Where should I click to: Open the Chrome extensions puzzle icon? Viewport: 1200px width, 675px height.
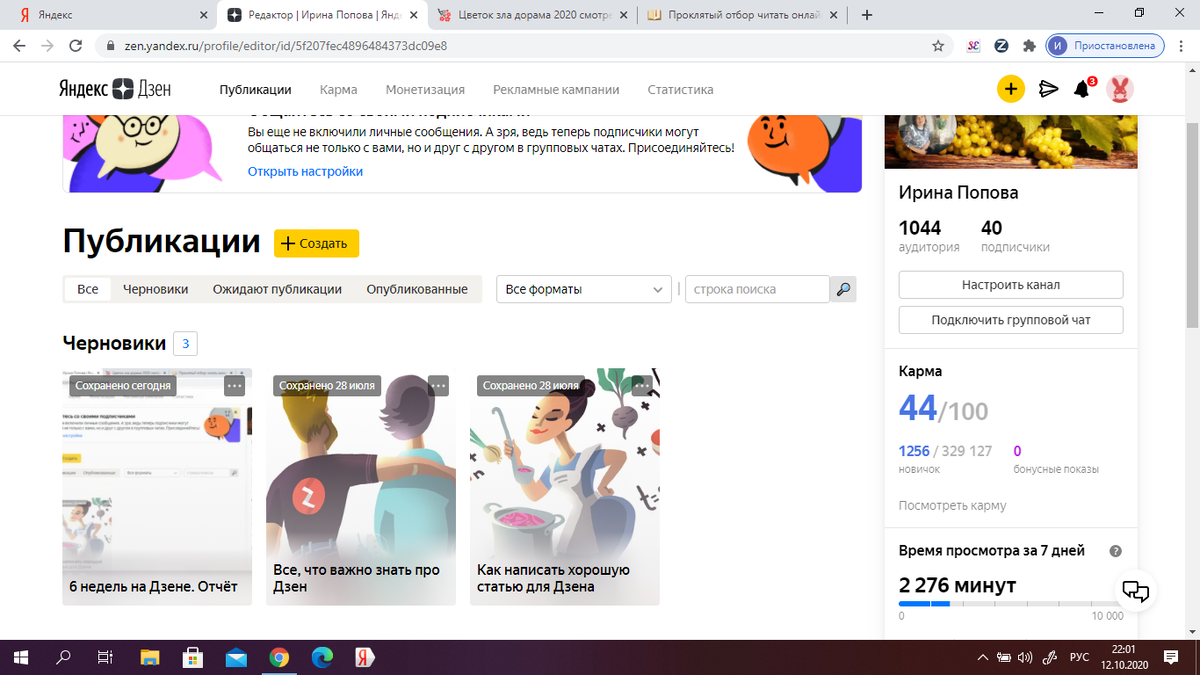(1028, 46)
